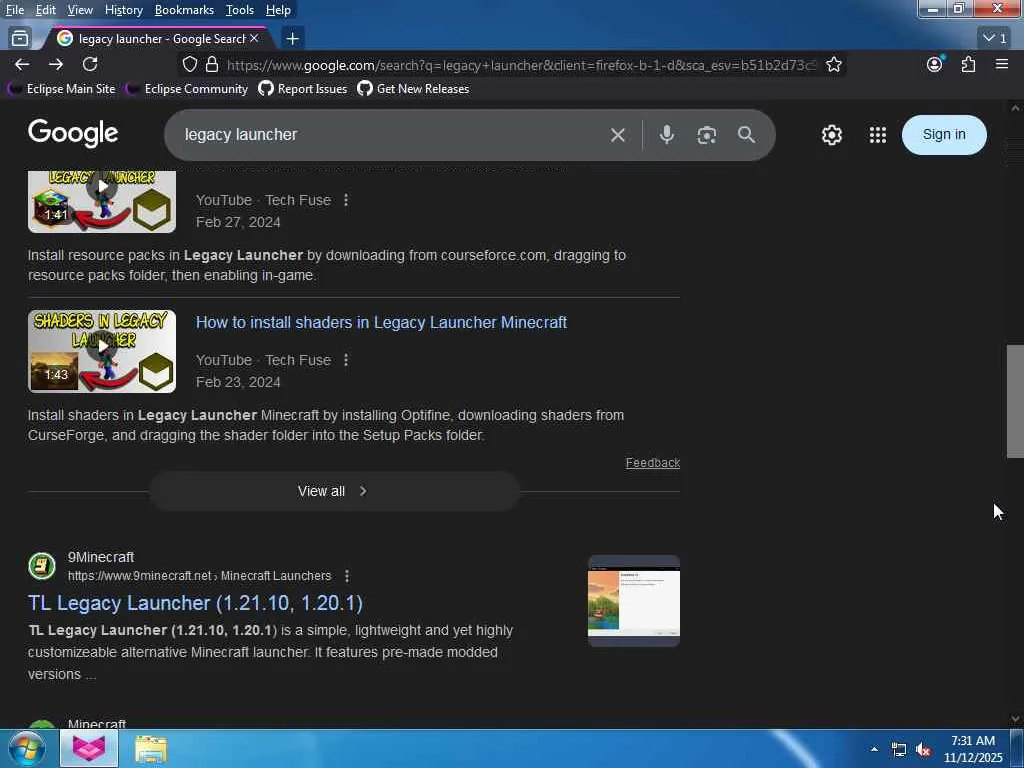
Task: Open a new tab with plus button
Action: 293,39
